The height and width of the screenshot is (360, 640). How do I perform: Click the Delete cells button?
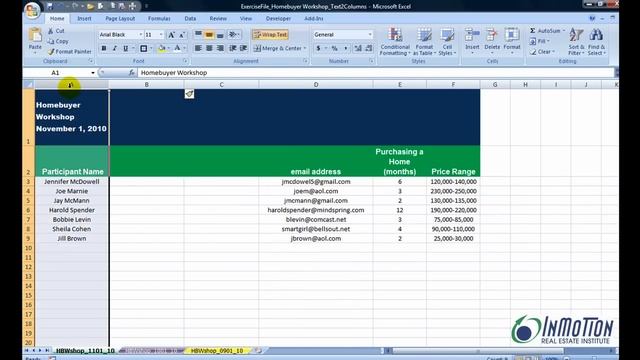tap(492, 40)
